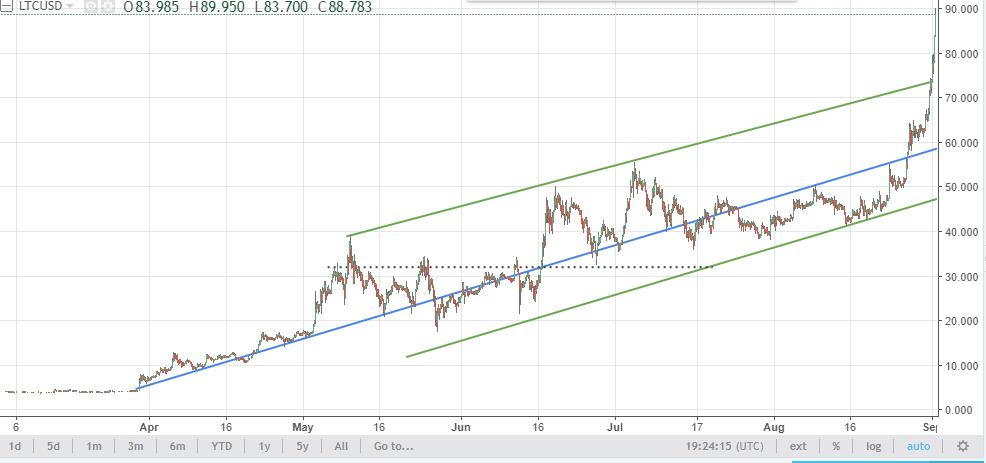This screenshot has width=986, height=463.
Task: Show the 1y time range
Action: pos(265,445)
